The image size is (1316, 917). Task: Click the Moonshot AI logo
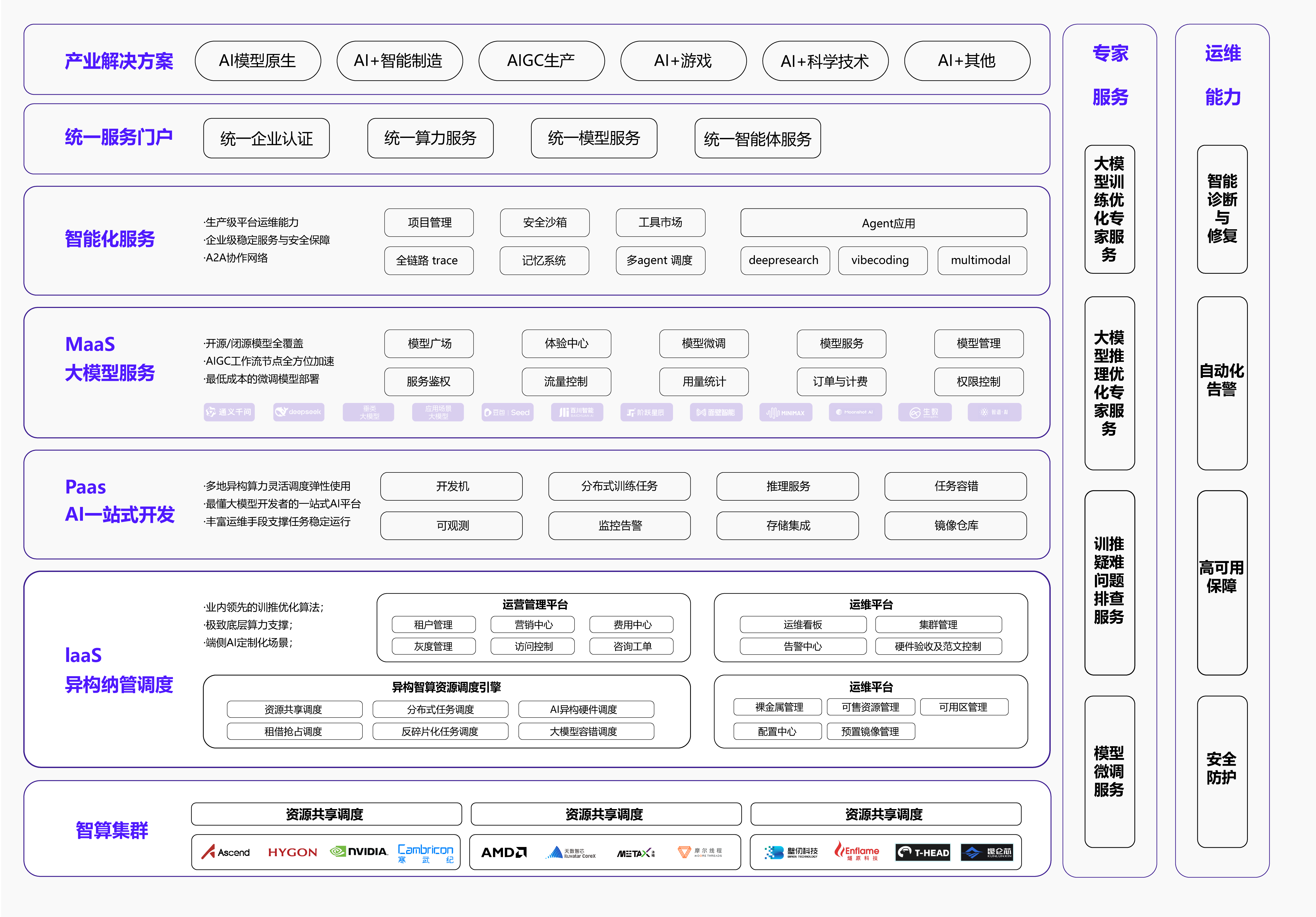click(855, 412)
